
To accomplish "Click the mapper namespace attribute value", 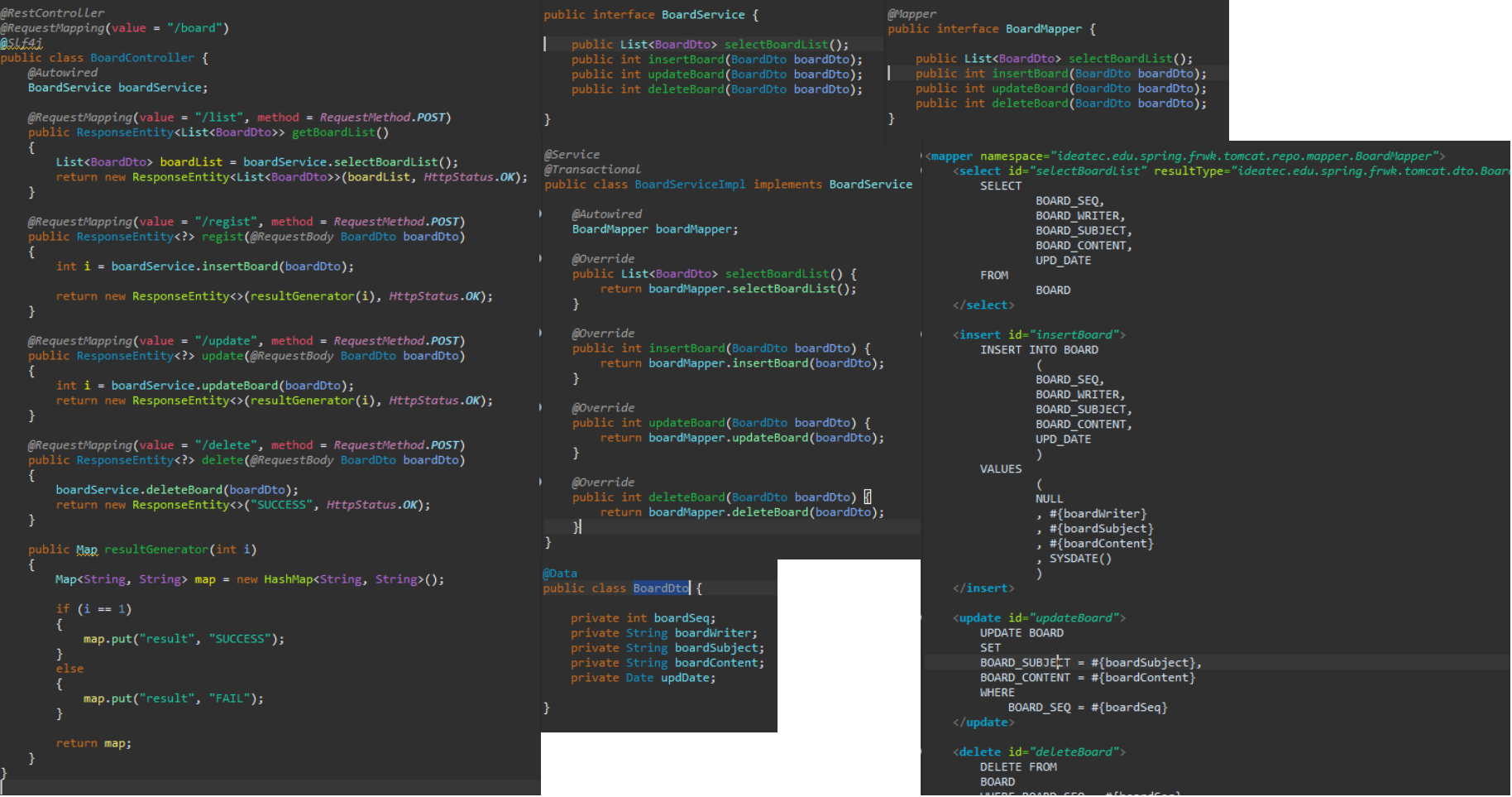I will click(x=1246, y=156).
